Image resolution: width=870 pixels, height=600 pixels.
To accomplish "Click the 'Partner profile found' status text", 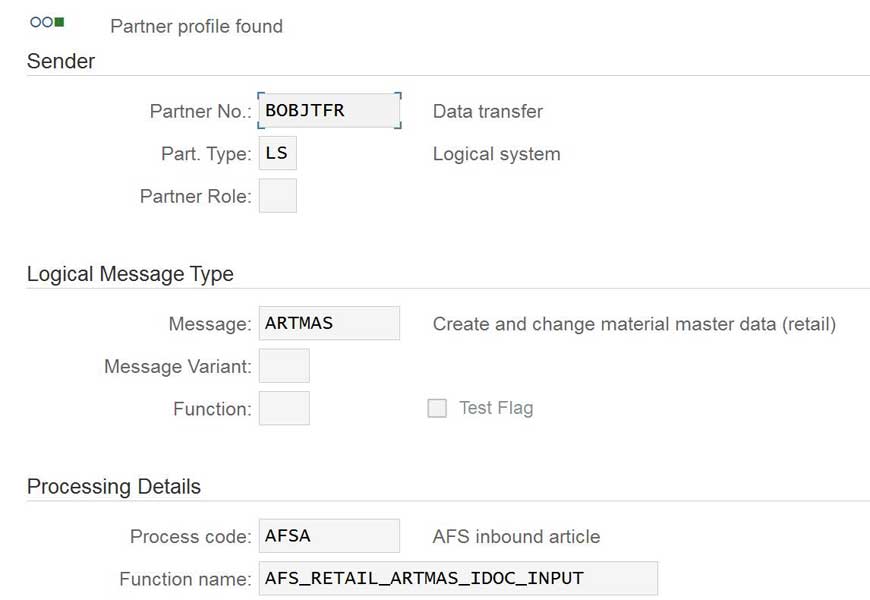I will 196,26.
